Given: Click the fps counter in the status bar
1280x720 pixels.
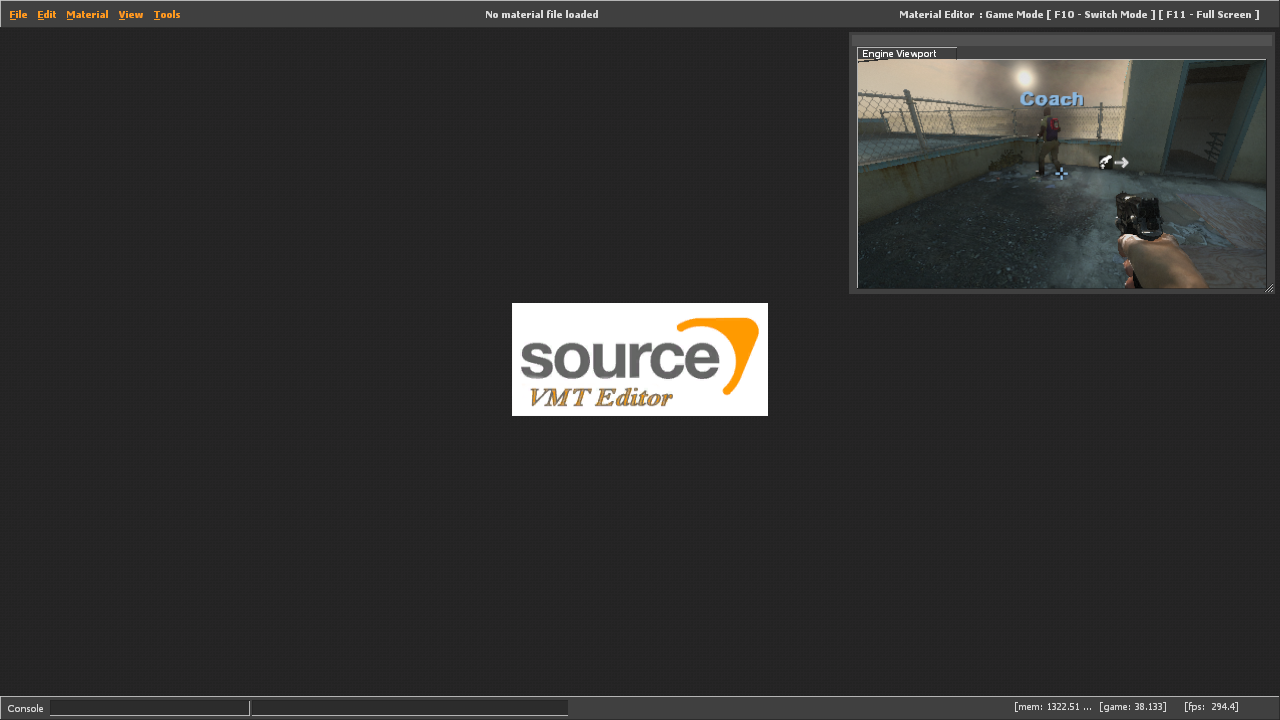Looking at the screenshot, I should (1211, 707).
